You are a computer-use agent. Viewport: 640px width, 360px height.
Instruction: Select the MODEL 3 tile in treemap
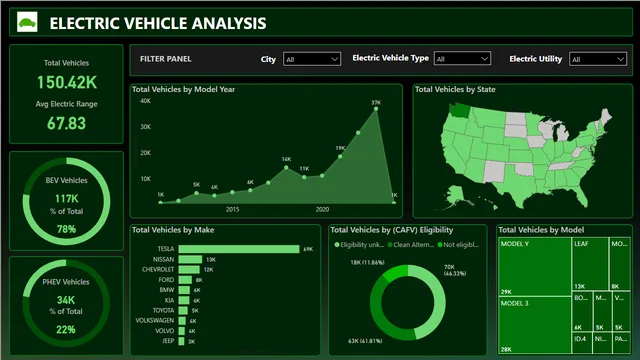point(535,325)
